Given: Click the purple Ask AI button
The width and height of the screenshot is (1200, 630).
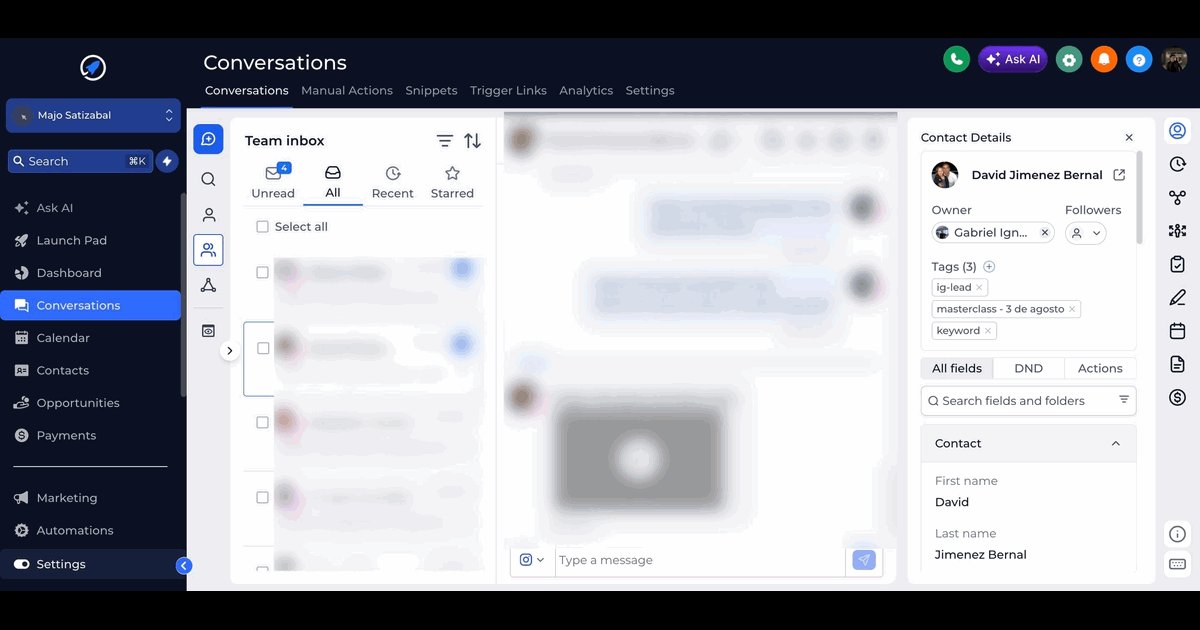Looking at the screenshot, I should click(x=1013, y=59).
